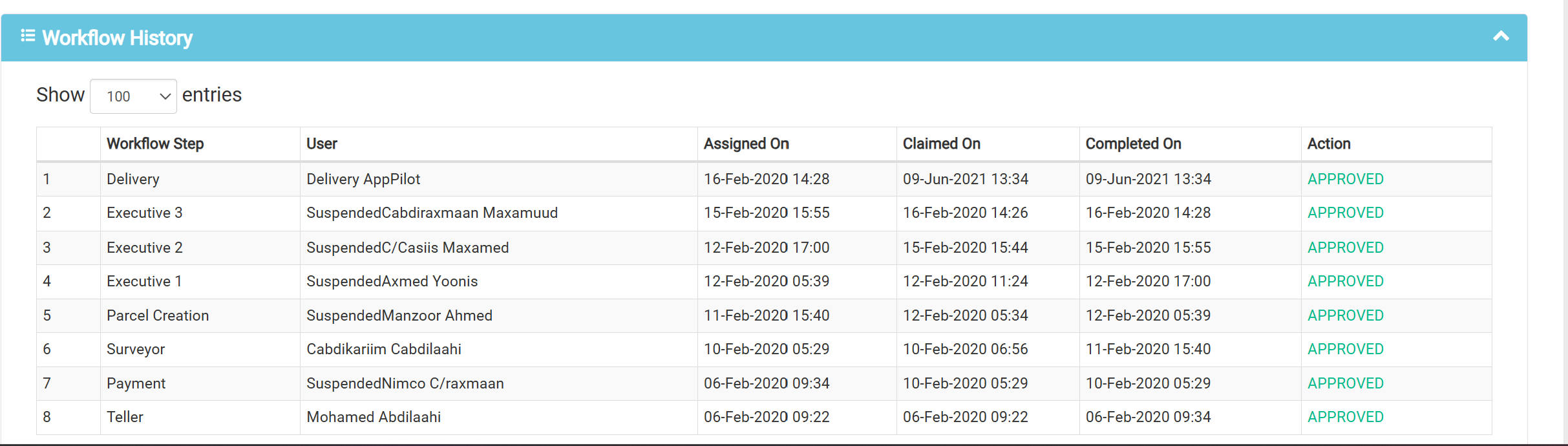This screenshot has width=1568, height=446.
Task: Click the 09-Jun-2021 13:34 Claimed On cell
Action: (x=988, y=179)
